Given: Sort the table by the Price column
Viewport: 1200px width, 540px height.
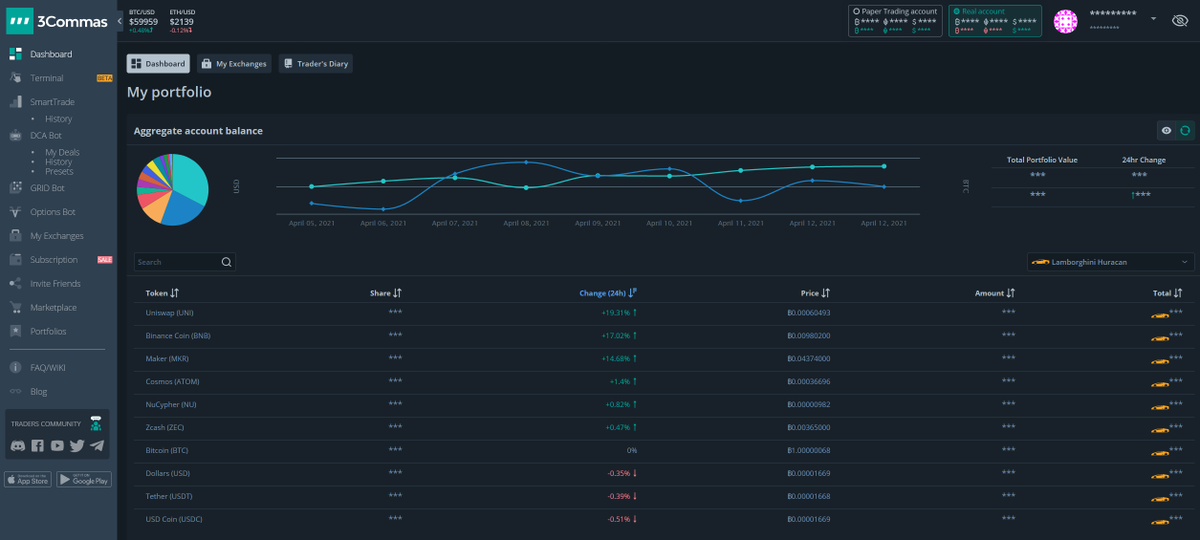Looking at the screenshot, I should [x=815, y=293].
